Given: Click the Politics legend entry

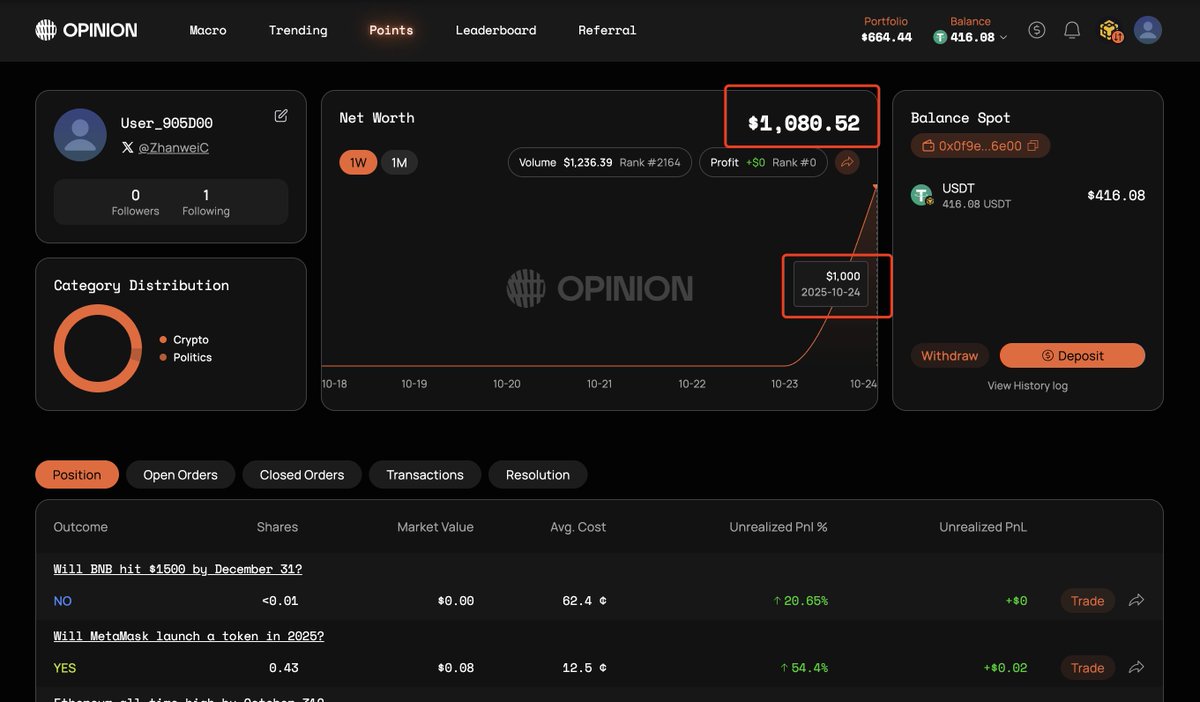Looking at the screenshot, I should pyautogui.click(x=186, y=357).
